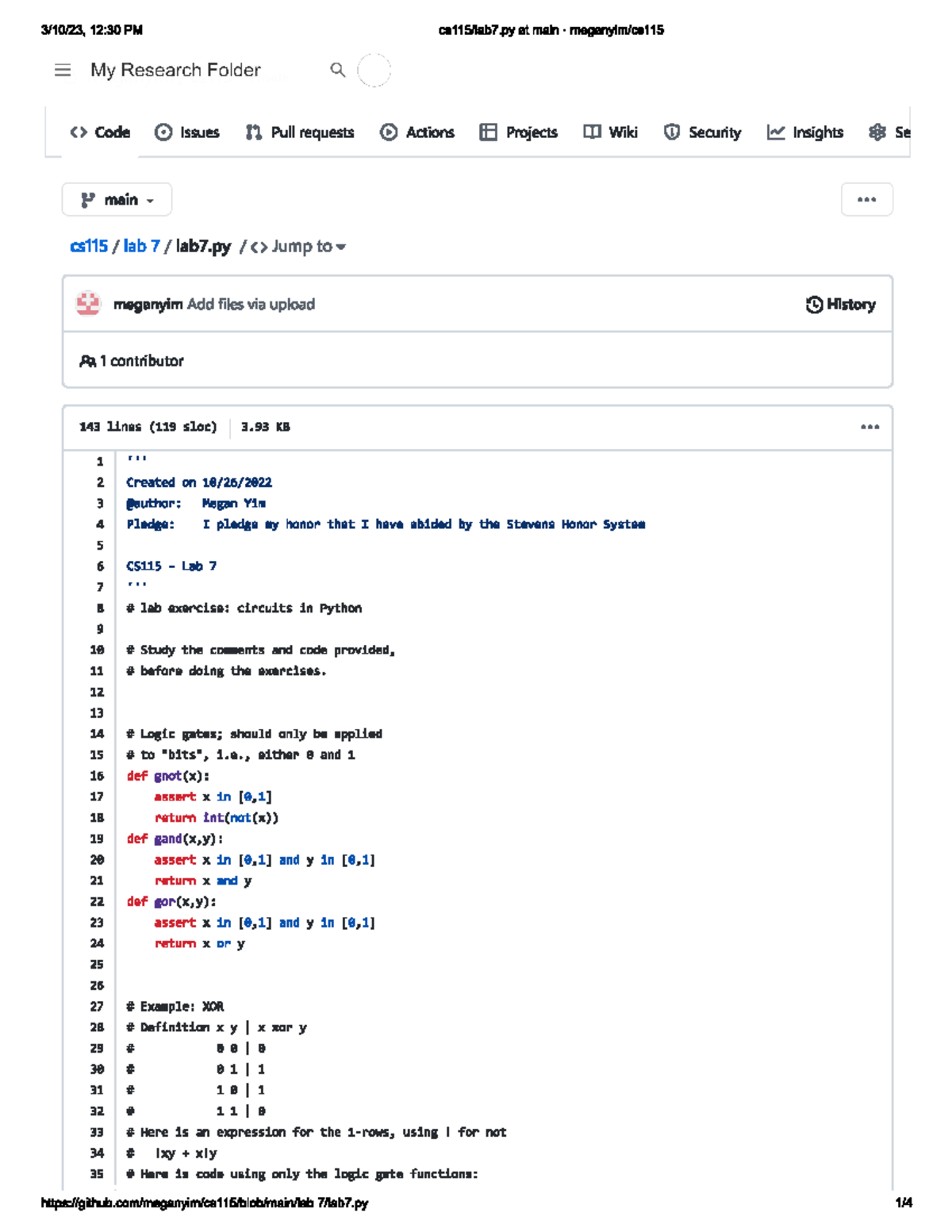Click the "3.93 KB" file size
The width and height of the screenshot is (952, 1232).
click(266, 427)
